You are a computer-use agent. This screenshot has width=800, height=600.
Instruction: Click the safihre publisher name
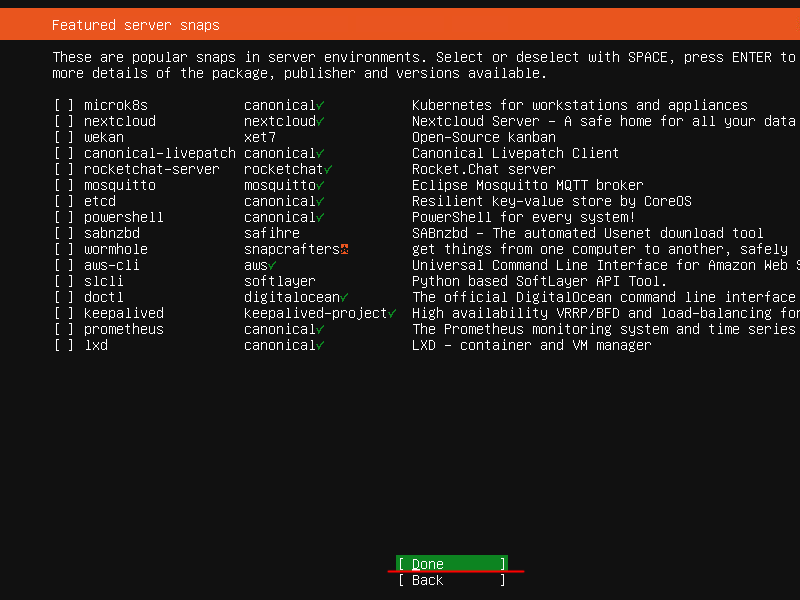click(x=272, y=233)
